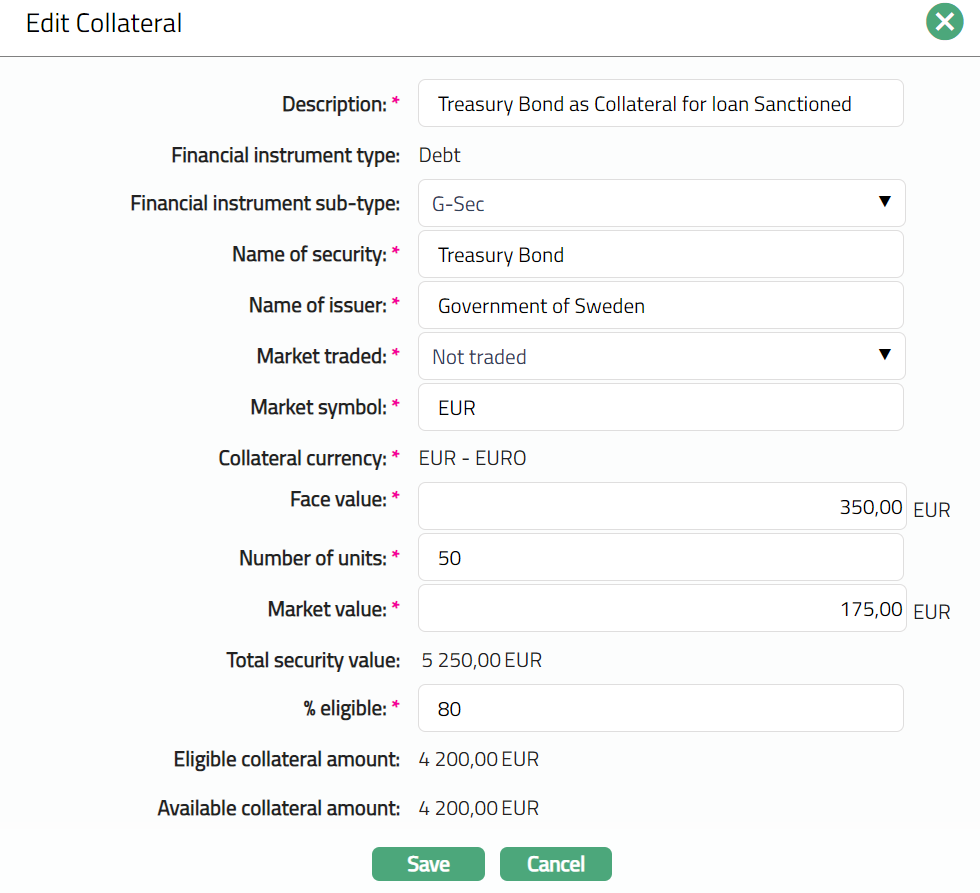Viewport: 980px width, 893px height.
Task: Click into the Face value field
Action: [660, 507]
